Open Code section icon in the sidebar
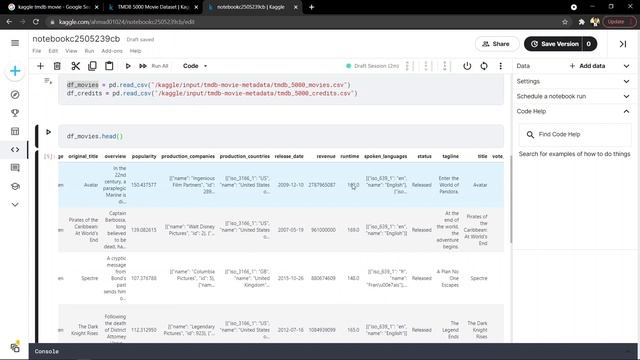This screenshot has height=360, width=640. [15, 150]
